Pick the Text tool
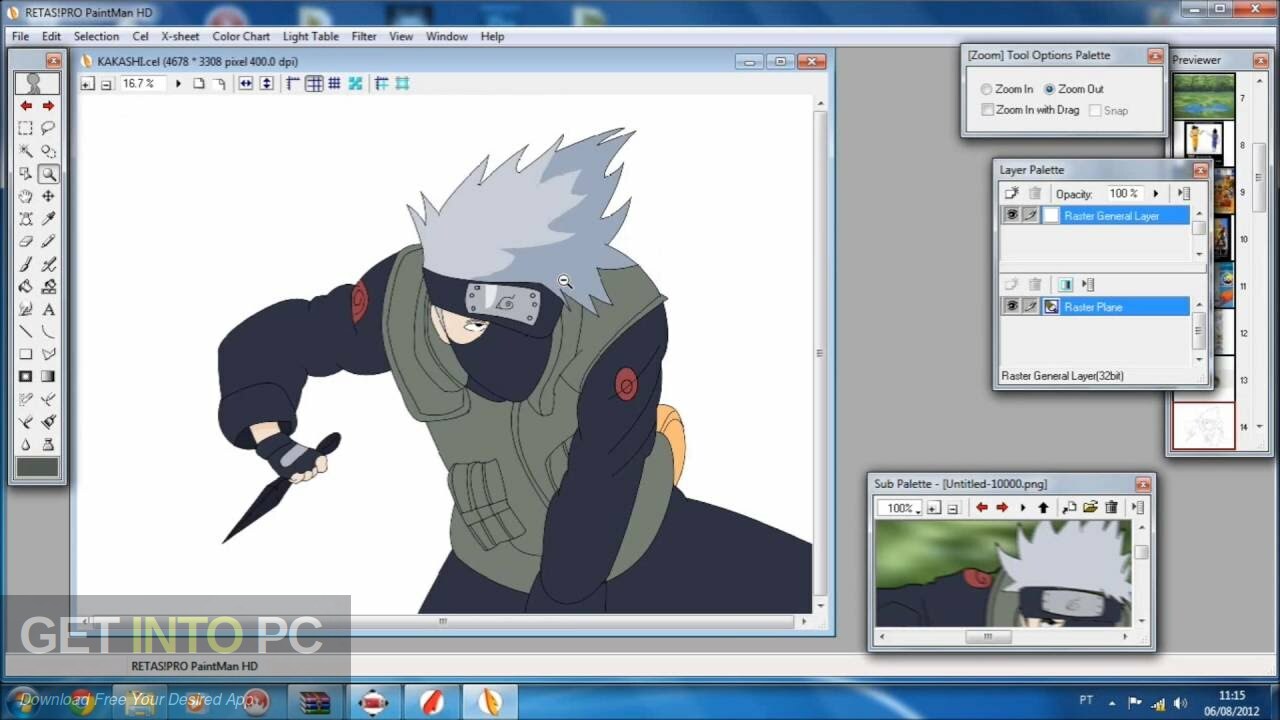This screenshot has height=720, width=1280. click(48, 309)
